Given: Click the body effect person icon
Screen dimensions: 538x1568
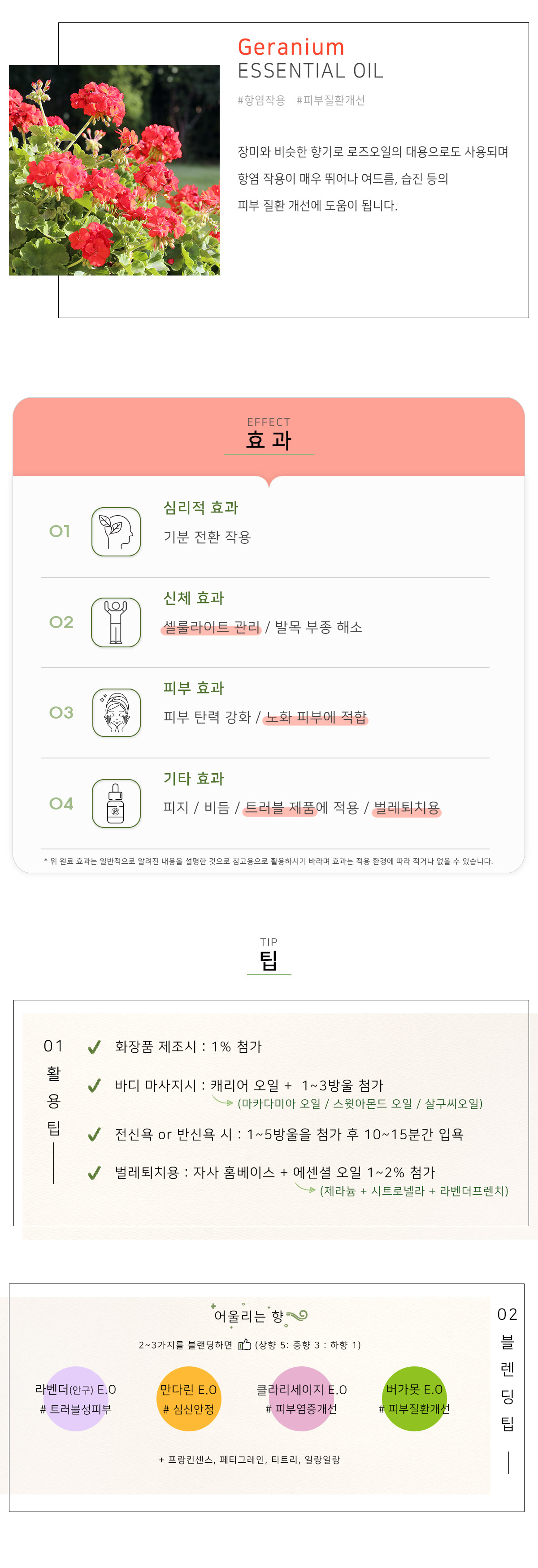Looking at the screenshot, I should coord(116,622).
